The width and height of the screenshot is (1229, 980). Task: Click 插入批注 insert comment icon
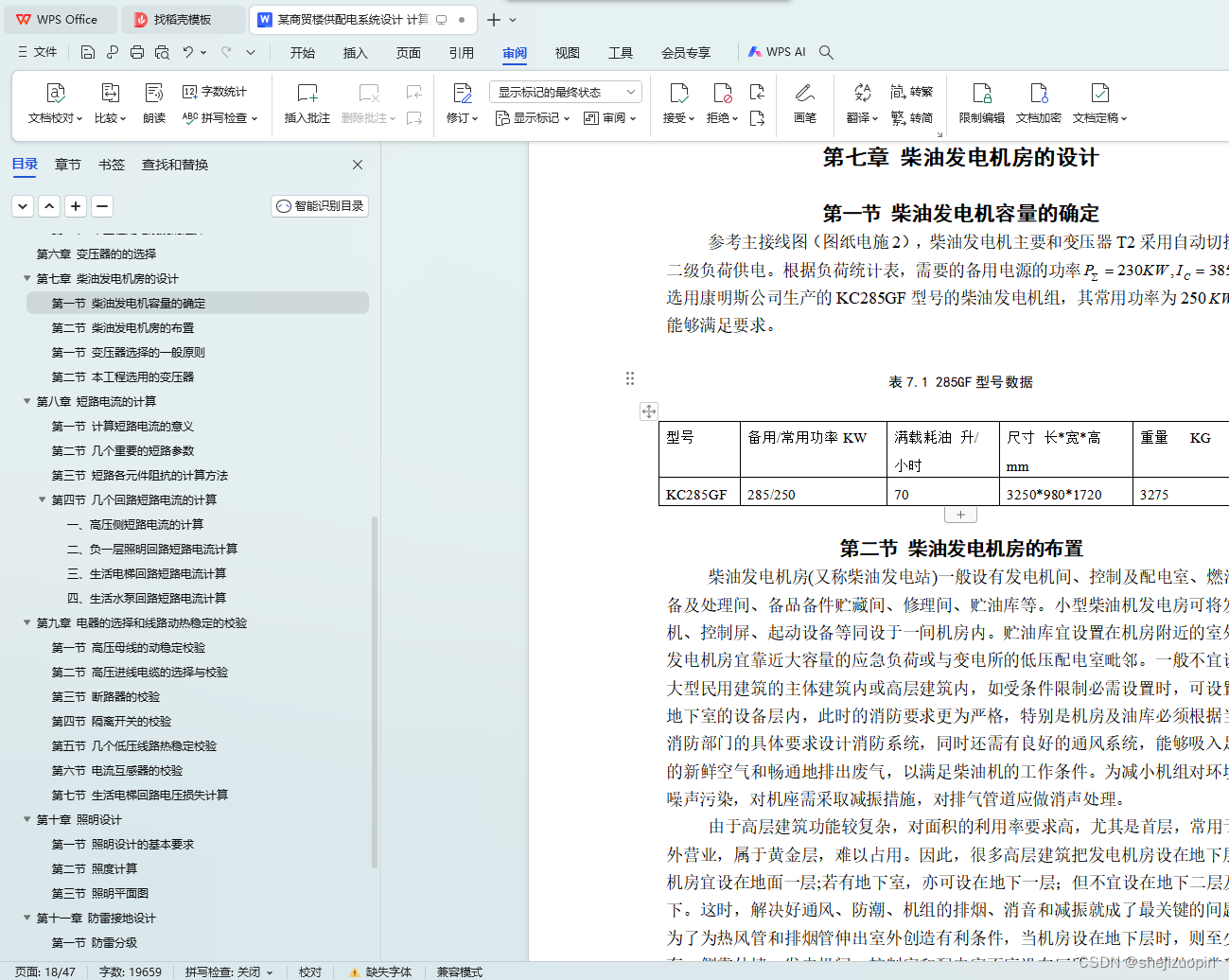tap(307, 93)
